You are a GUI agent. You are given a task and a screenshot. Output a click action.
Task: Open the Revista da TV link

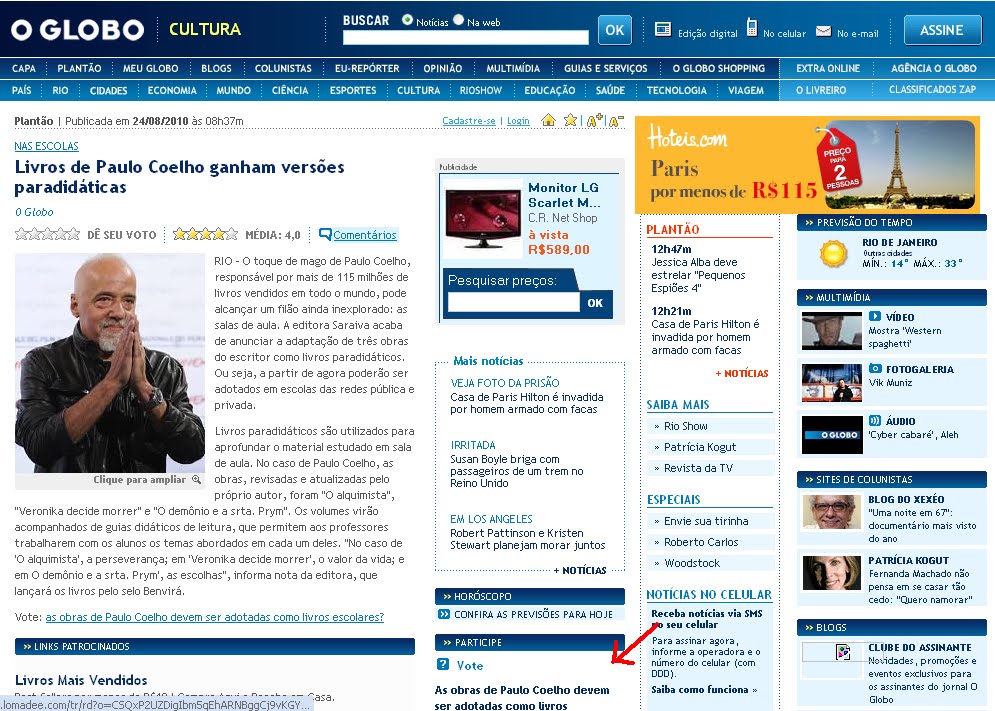(698, 468)
